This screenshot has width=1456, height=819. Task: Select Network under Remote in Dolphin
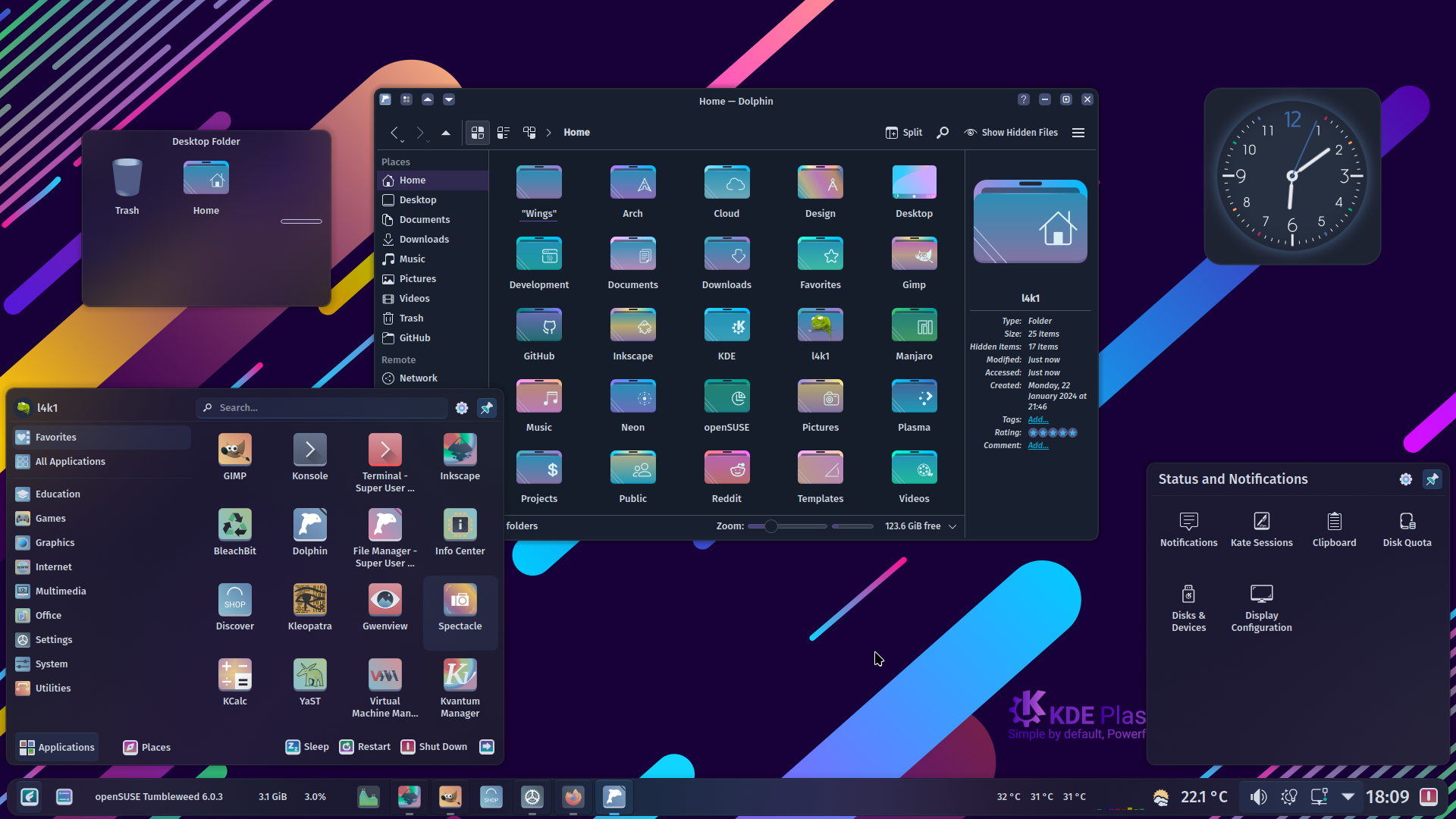[x=432, y=378]
